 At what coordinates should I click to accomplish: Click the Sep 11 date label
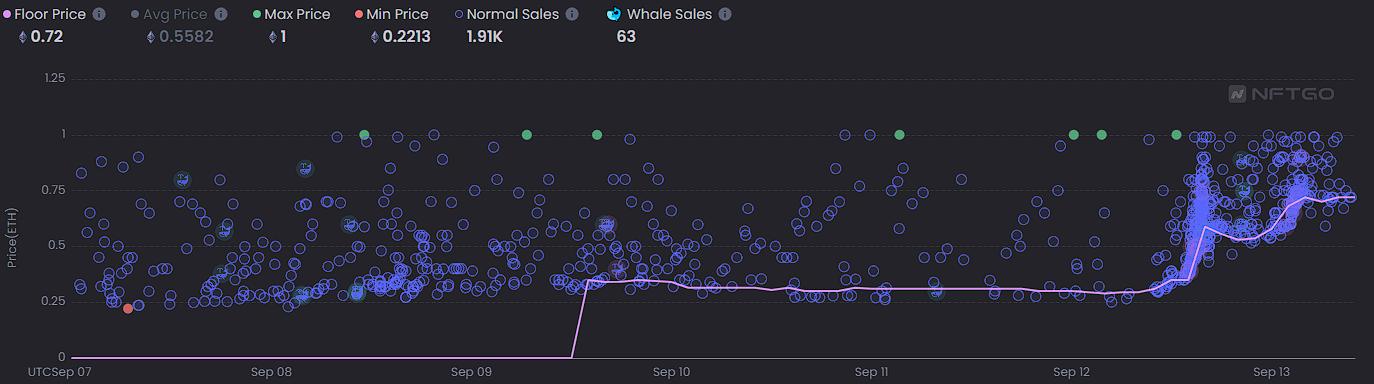pyautogui.click(x=871, y=372)
